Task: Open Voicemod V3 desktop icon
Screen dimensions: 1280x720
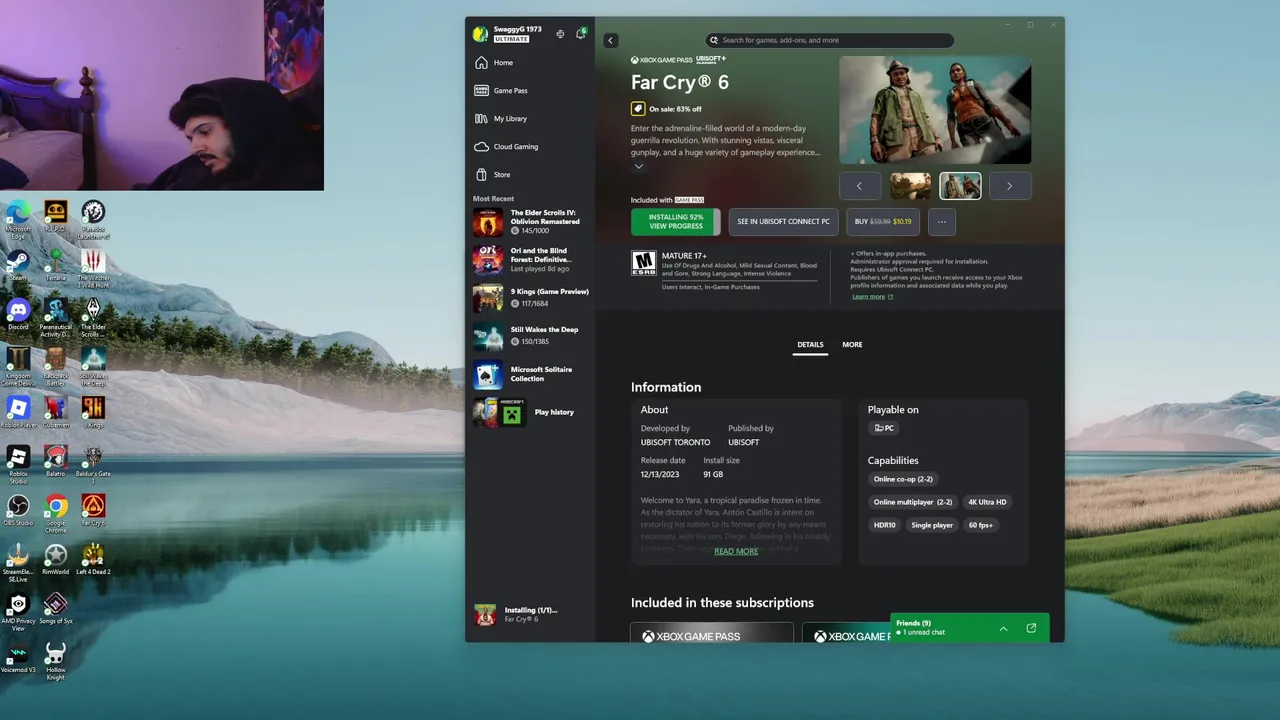Action: click(18, 660)
